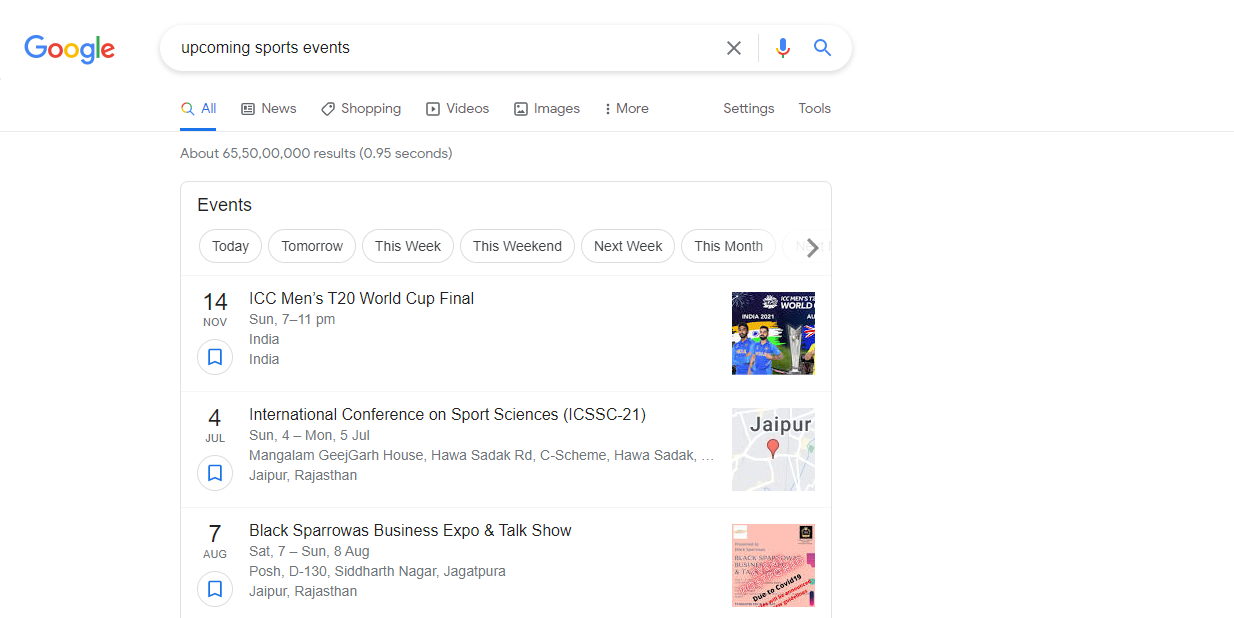Viewport: 1234px width, 618px height.
Task: Click the Black Sparrowas expo poster thumbnail
Action: click(773, 565)
